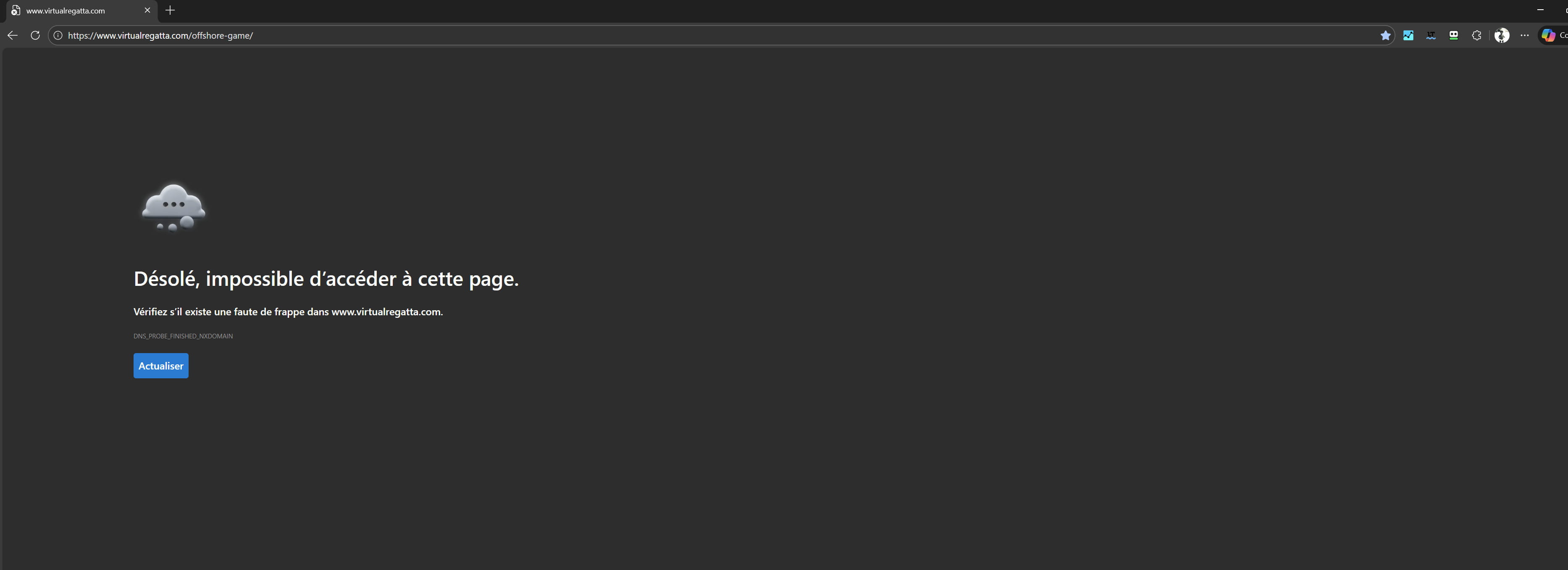Minimize the browser window
1568x570 pixels.
(1540, 11)
